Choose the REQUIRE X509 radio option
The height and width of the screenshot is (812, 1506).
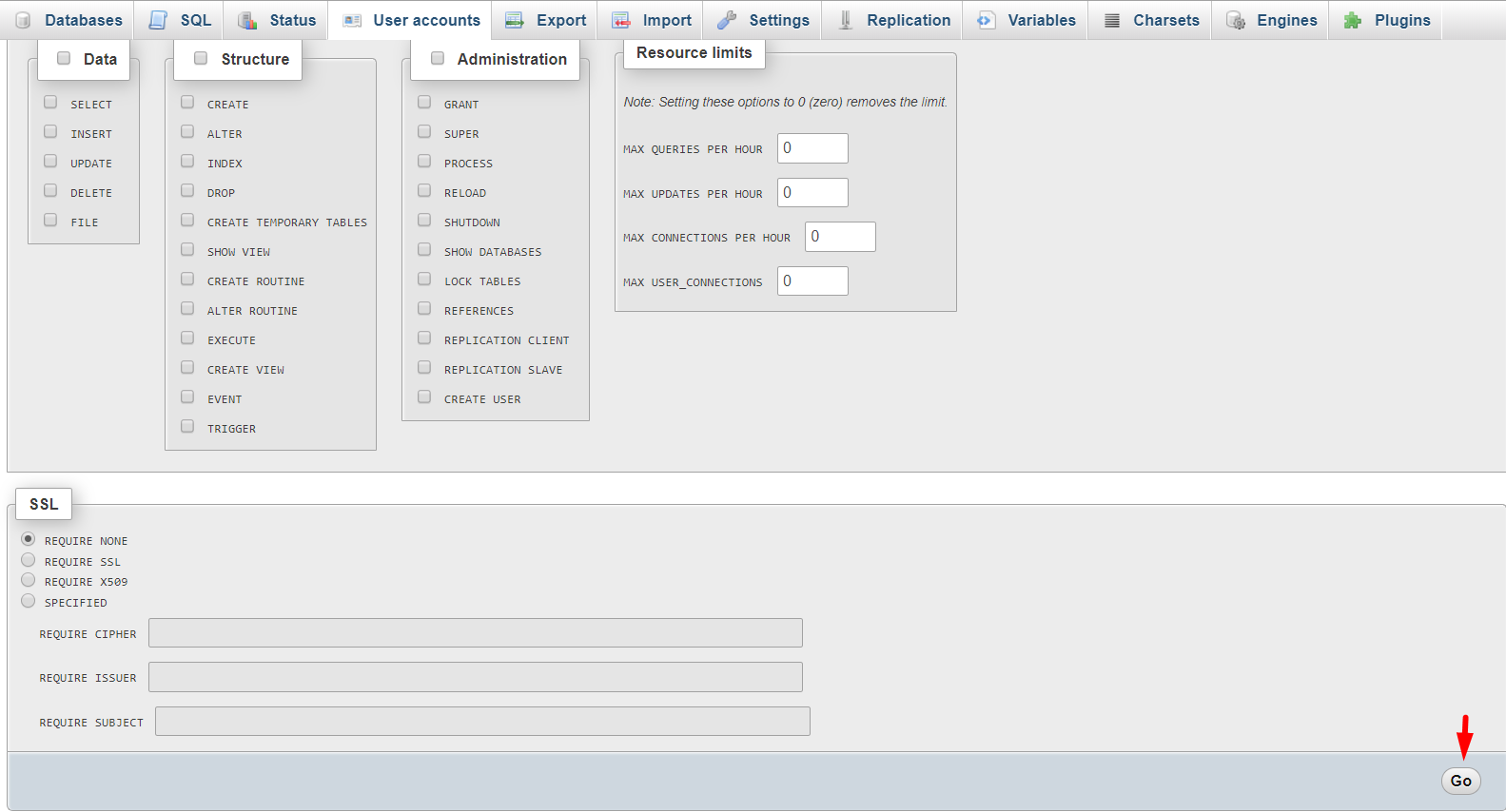[29, 580]
